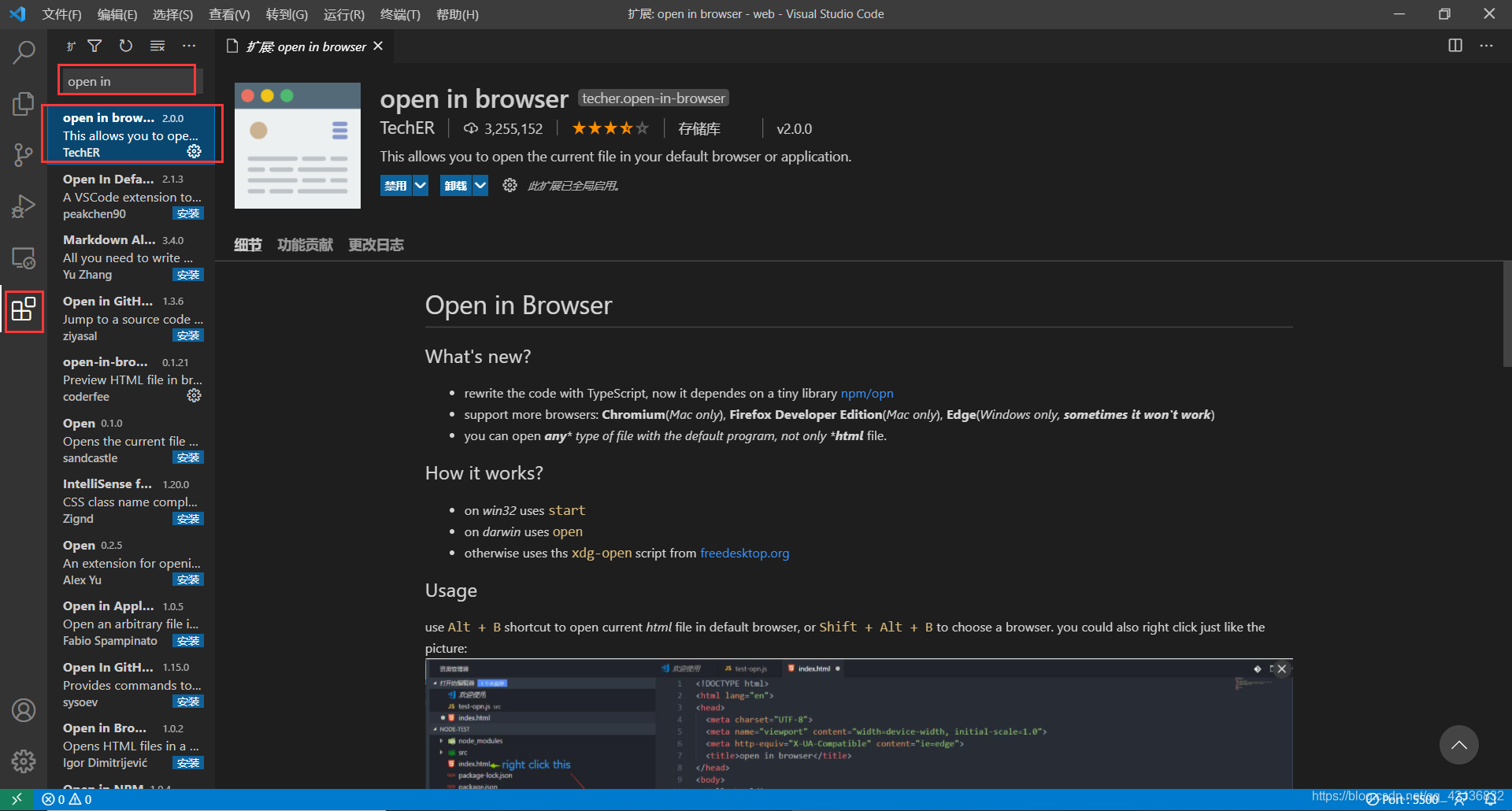The height and width of the screenshot is (811, 1512).
Task: Open the 终端(T) menu
Action: [x=400, y=14]
